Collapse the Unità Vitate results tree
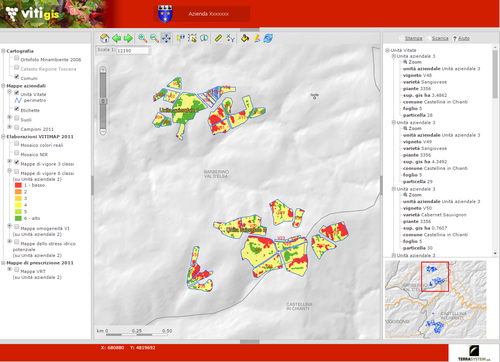 tap(387, 50)
